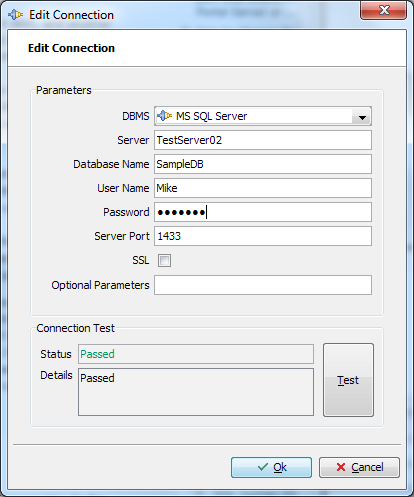Viewport: 414px width, 497px height.
Task: Click the app icon in the title bar
Action: [15, 15]
